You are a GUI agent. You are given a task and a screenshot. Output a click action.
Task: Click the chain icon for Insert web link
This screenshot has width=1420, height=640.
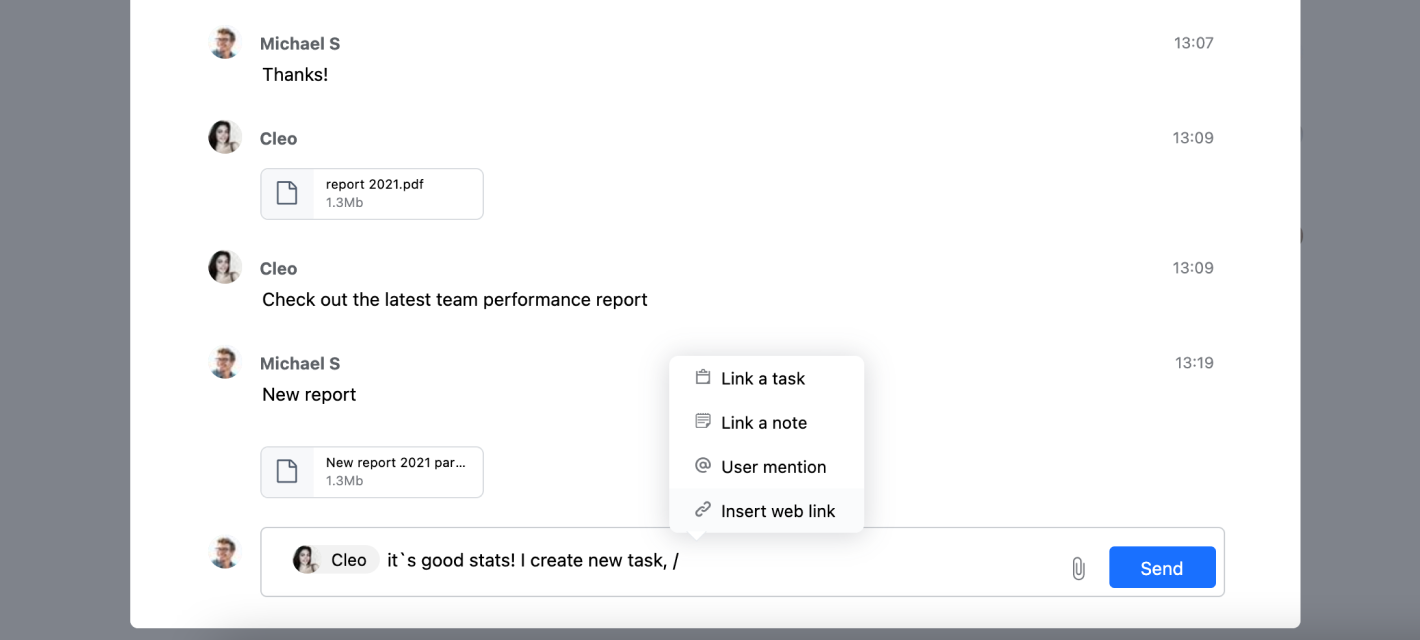(x=703, y=510)
